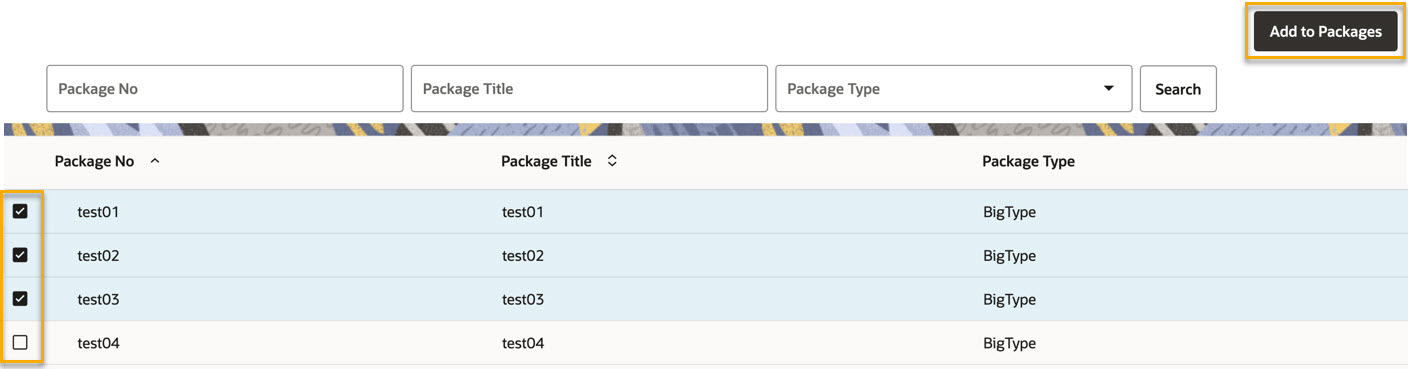Click the Search button

click(1178, 89)
